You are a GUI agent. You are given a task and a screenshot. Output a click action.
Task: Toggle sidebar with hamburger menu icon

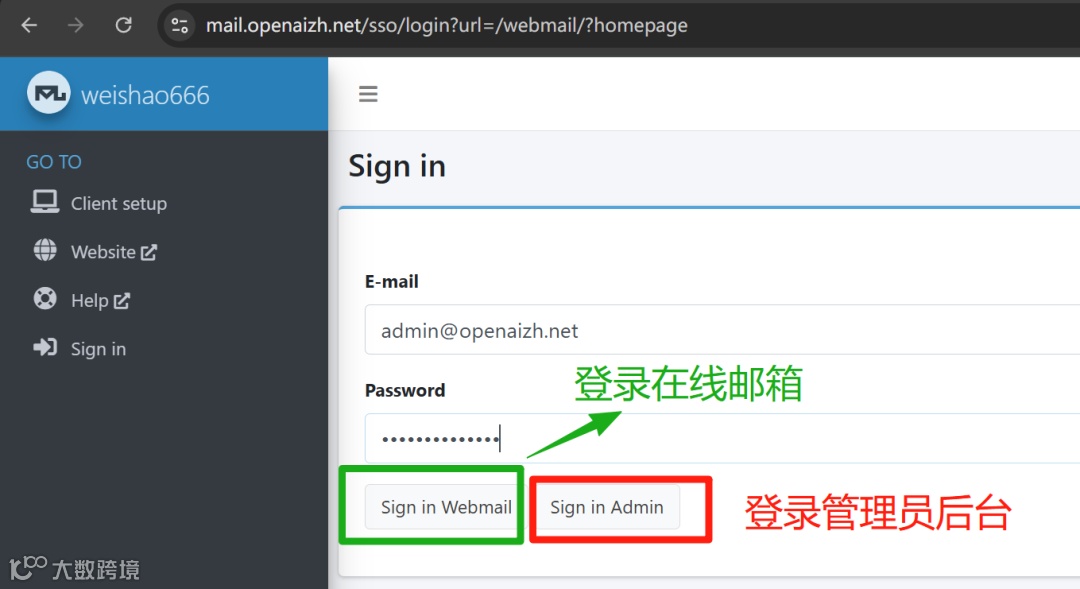(x=368, y=94)
